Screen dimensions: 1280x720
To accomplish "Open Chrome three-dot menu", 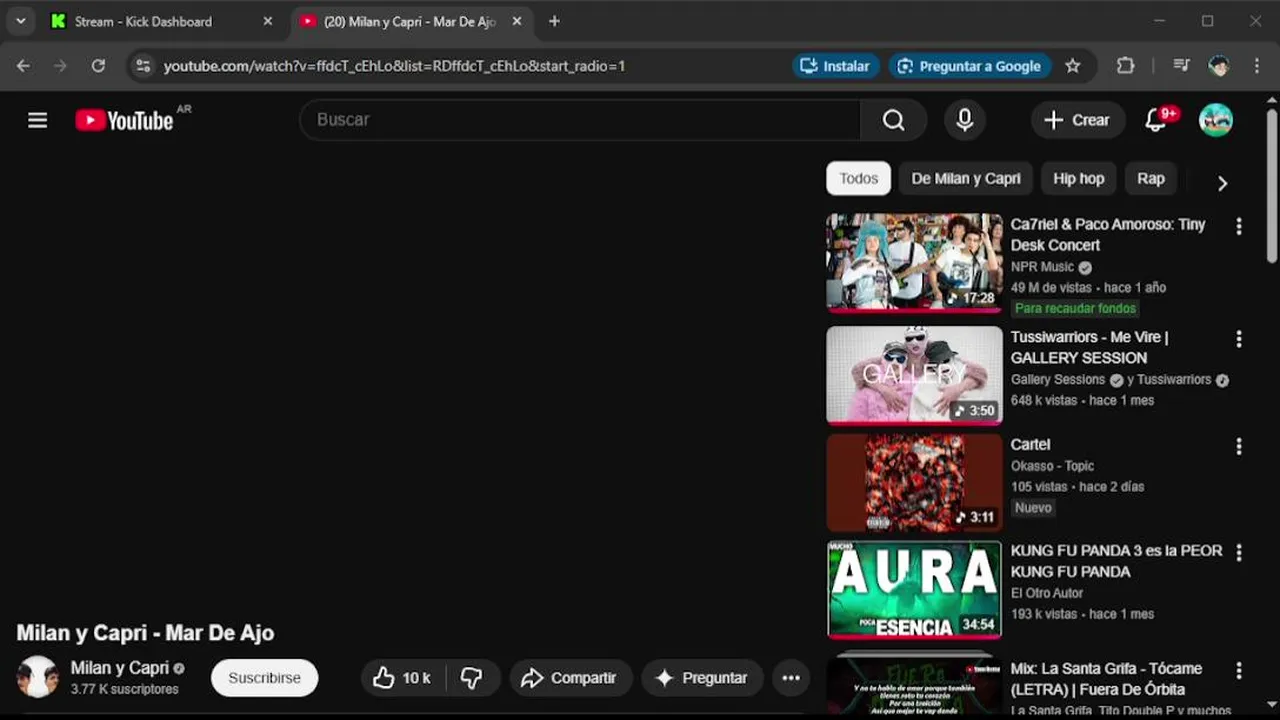I will pos(1257,66).
